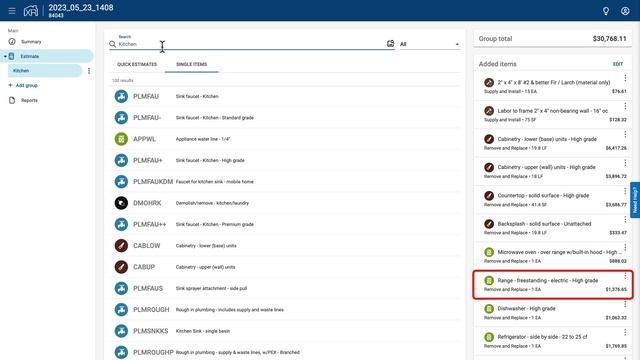This screenshot has height=360, width=640.
Task: Click the CABLOW cabinetry icon
Action: tap(121, 246)
